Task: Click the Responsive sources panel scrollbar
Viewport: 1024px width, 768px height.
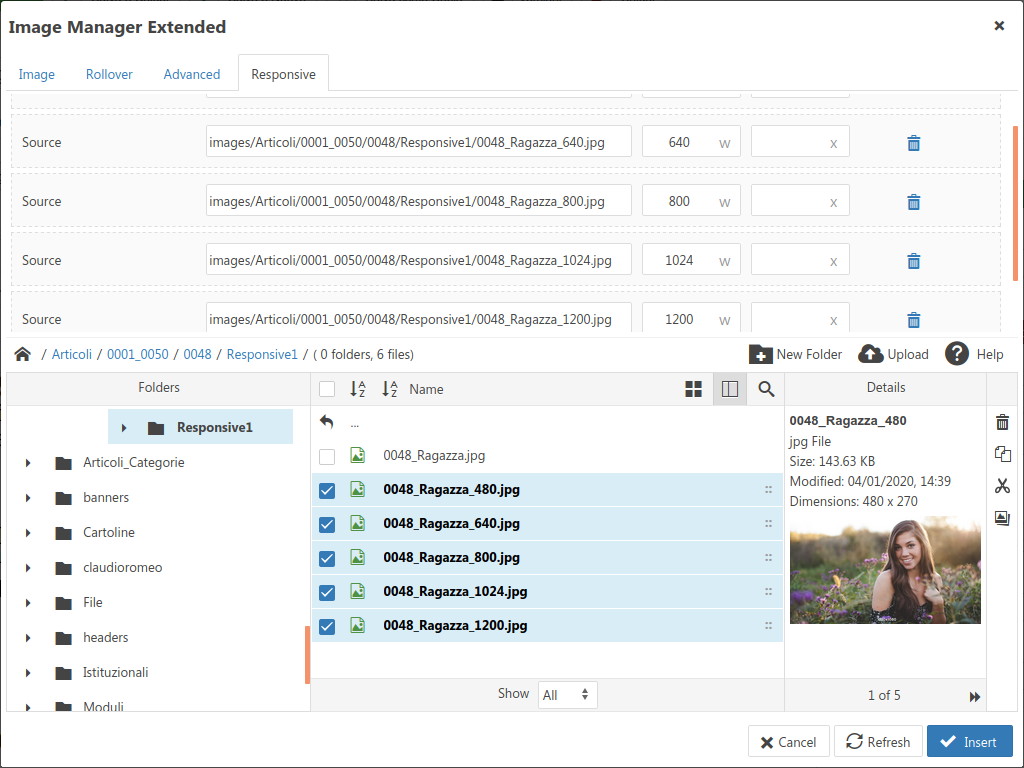Action: click(x=1016, y=203)
